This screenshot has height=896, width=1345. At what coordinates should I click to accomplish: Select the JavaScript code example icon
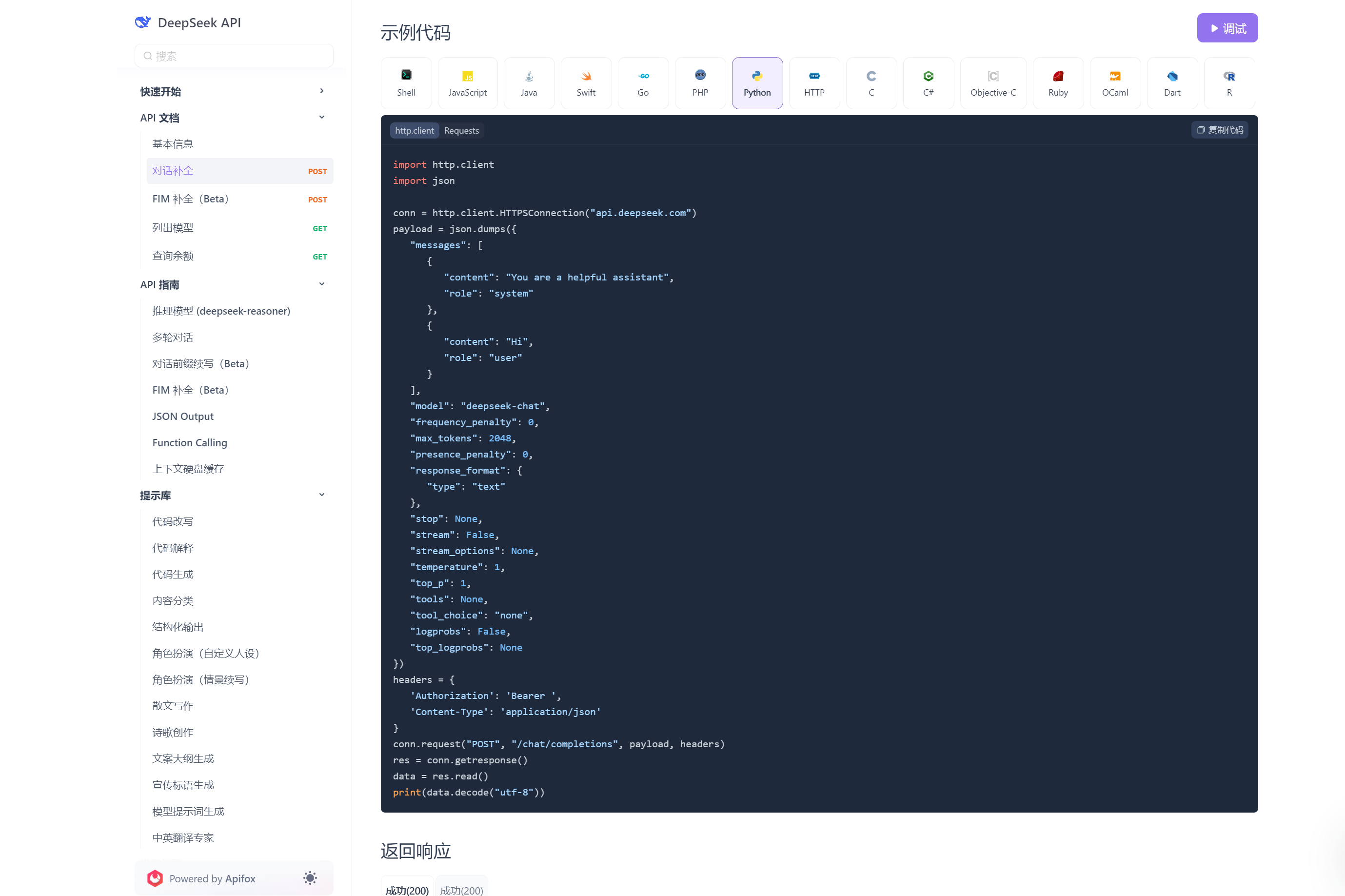click(467, 82)
